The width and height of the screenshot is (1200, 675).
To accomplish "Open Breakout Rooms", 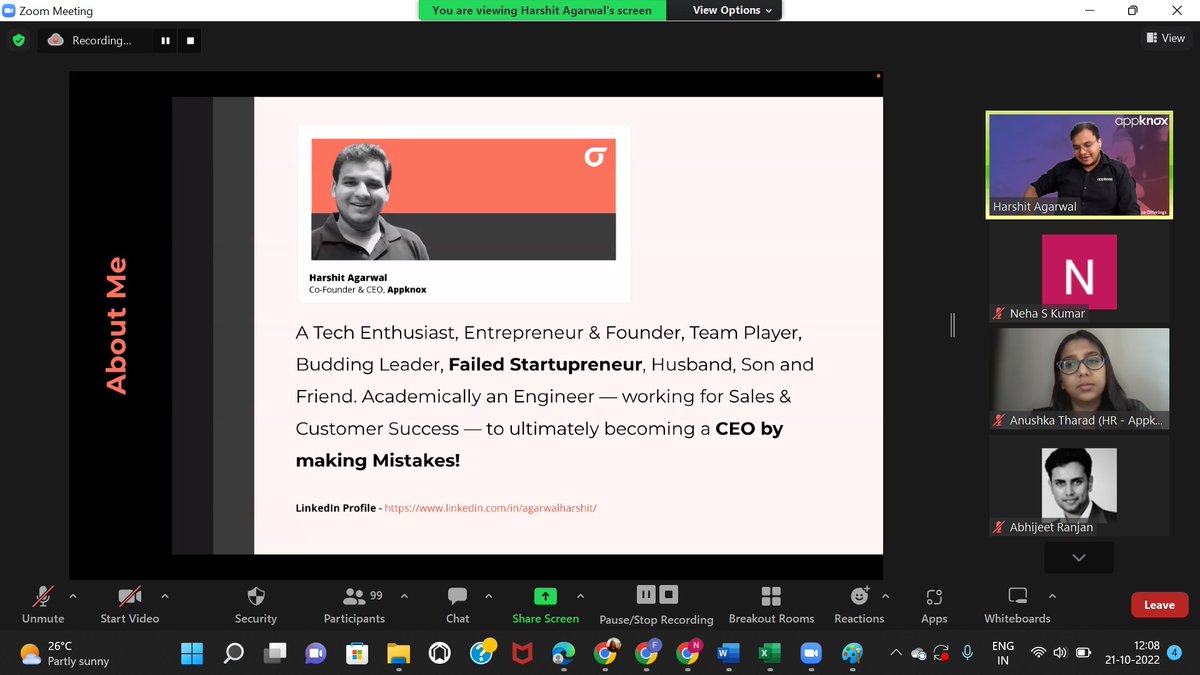I will pyautogui.click(x=771, y=604).
